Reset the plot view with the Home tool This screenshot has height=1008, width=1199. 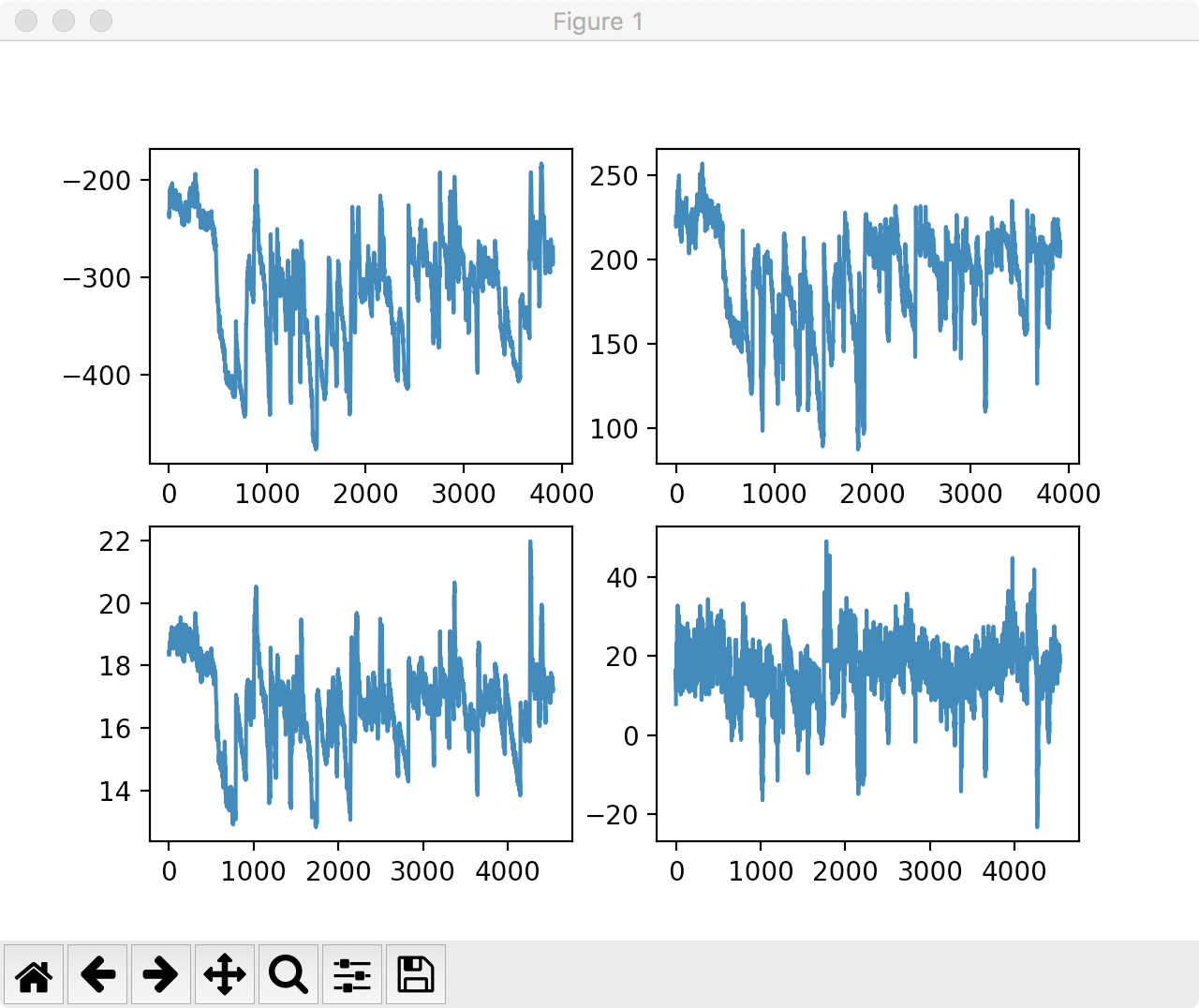tap(34, 974)
